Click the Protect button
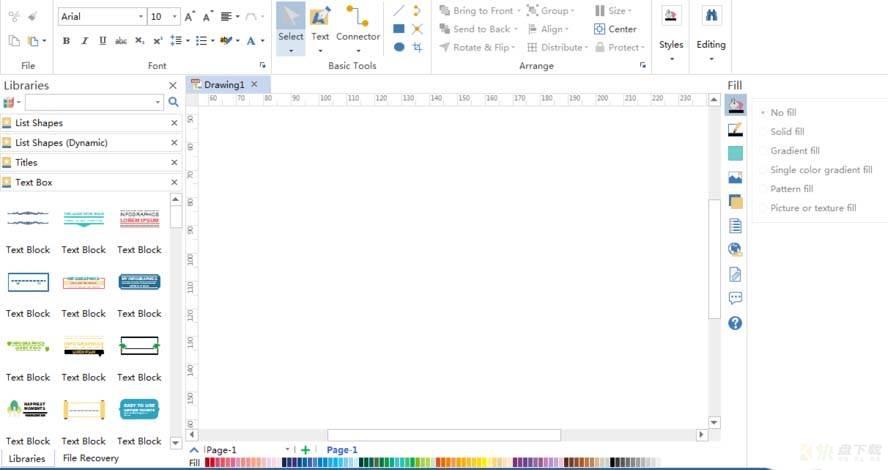This screenshot has height=470, width=888. click(x=620, y=47)
